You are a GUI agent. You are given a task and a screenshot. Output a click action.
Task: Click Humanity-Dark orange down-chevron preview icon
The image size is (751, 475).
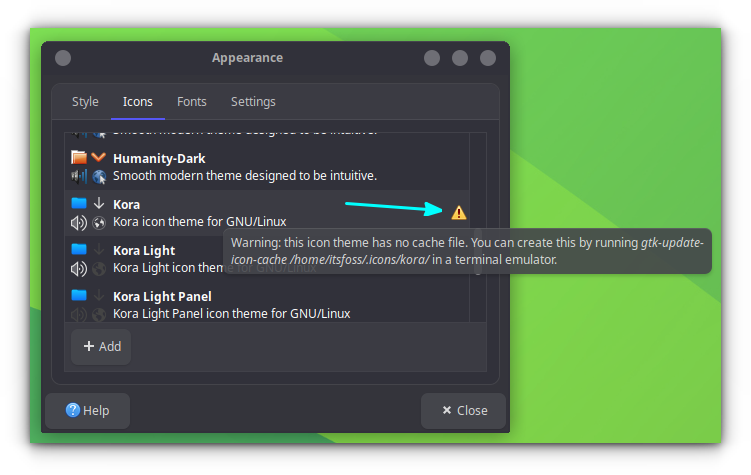point(99,157)
